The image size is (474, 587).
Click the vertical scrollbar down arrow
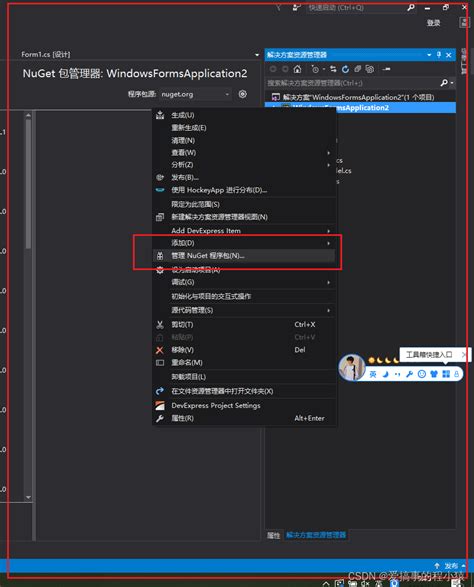28,498
